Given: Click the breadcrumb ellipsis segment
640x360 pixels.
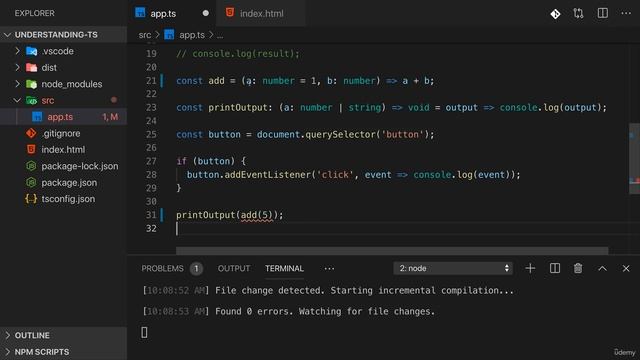Looking at the screenshot, I should point(220,35).
